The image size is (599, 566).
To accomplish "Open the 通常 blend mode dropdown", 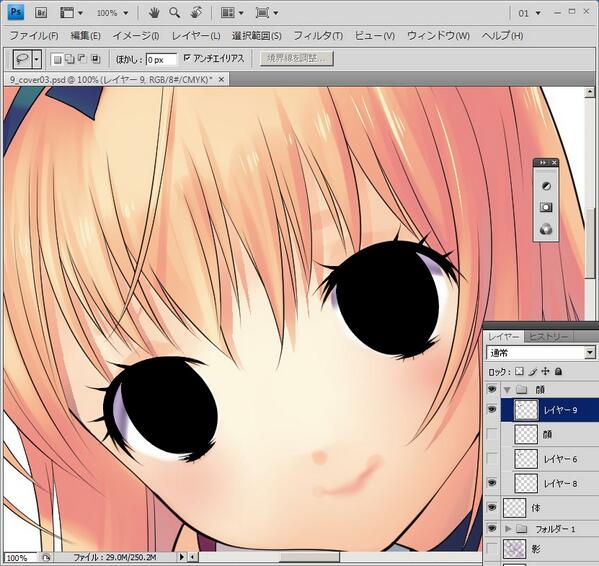I will coord(541,353).
